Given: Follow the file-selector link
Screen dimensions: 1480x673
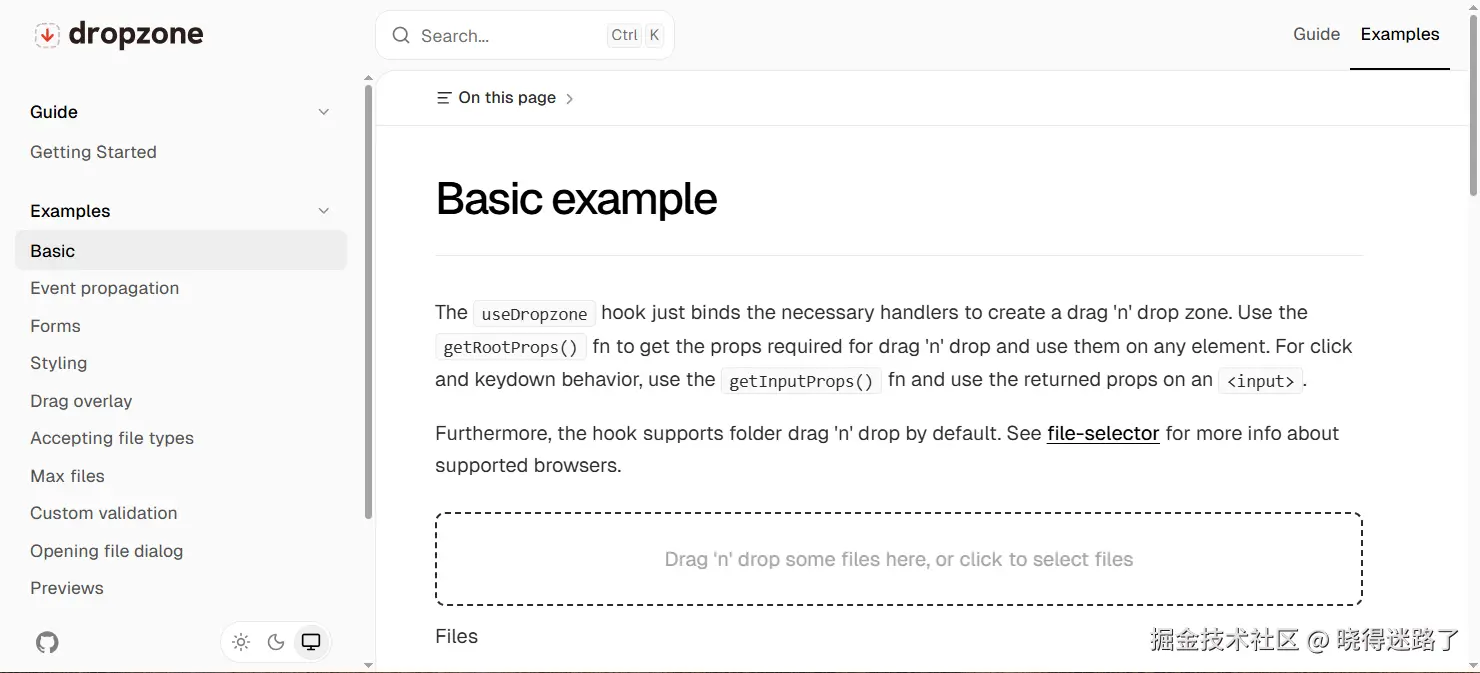Looking at the screenshot, I should [x=1103, y=434].
